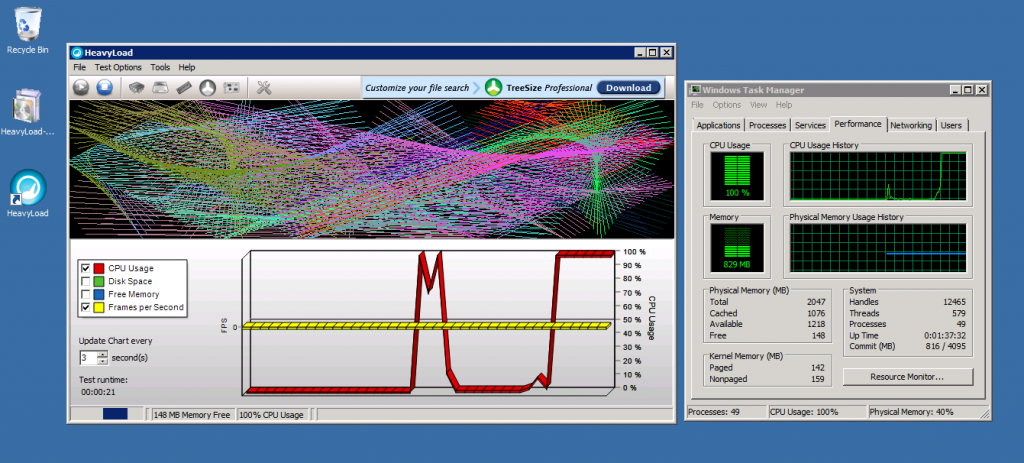
Task: Click the red CPU Usage color swatch
Action: coord(99,268)
